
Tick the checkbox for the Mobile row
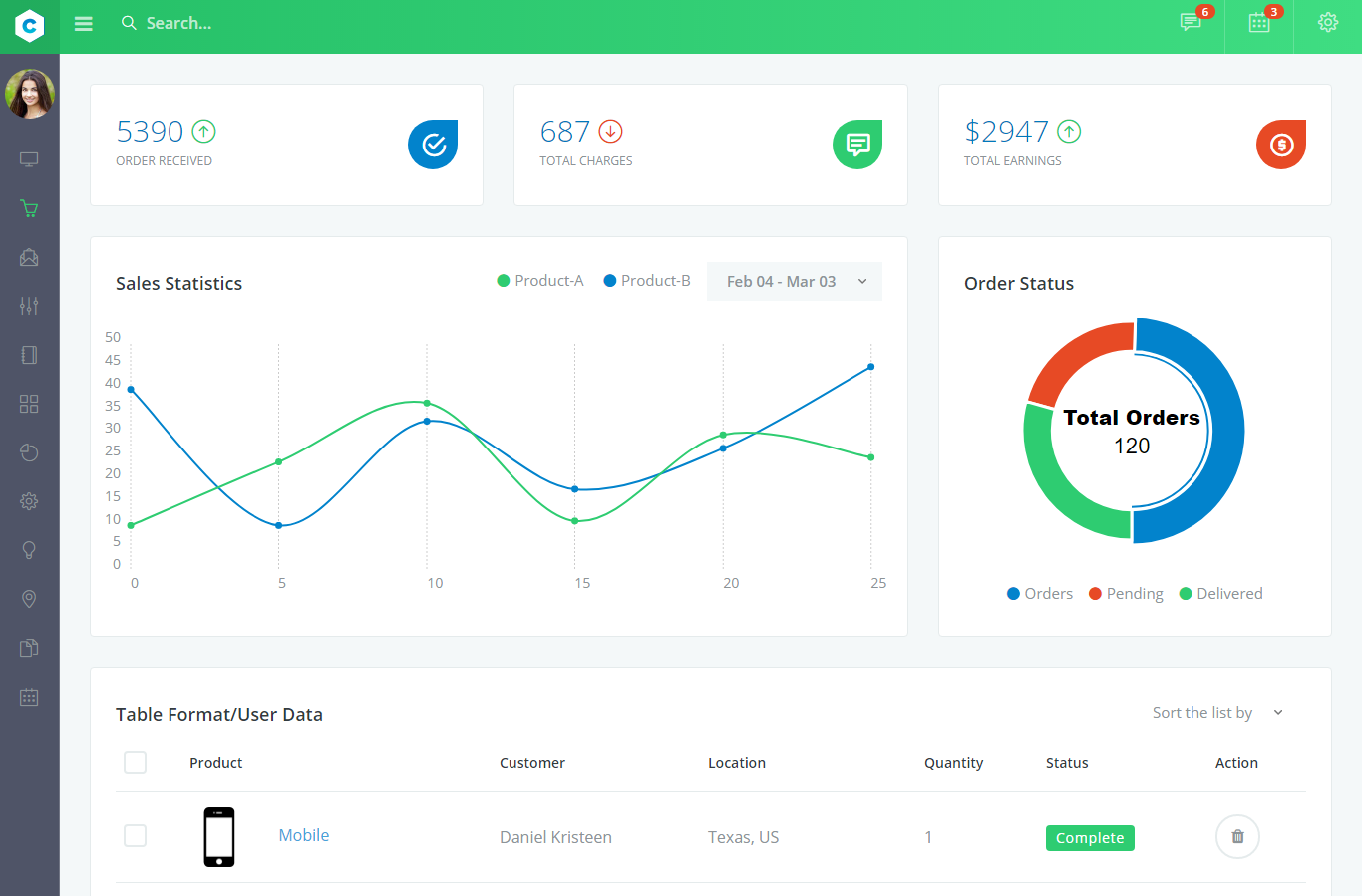[x=135, y=836]
